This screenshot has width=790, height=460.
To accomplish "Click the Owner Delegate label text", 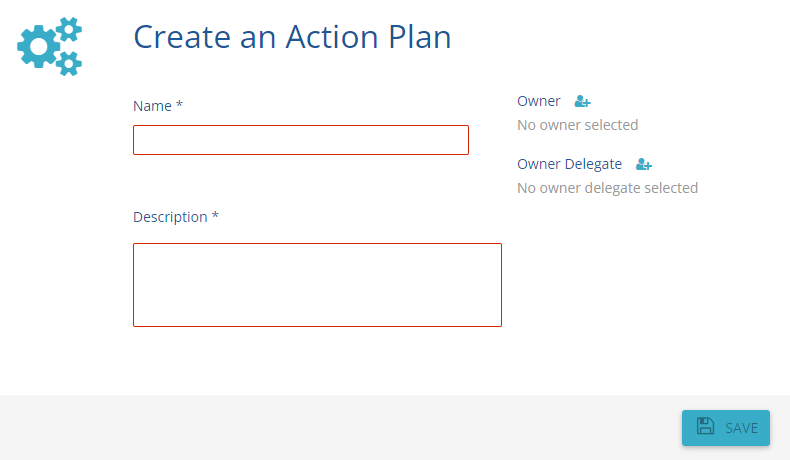I will [x=569, y=164].
